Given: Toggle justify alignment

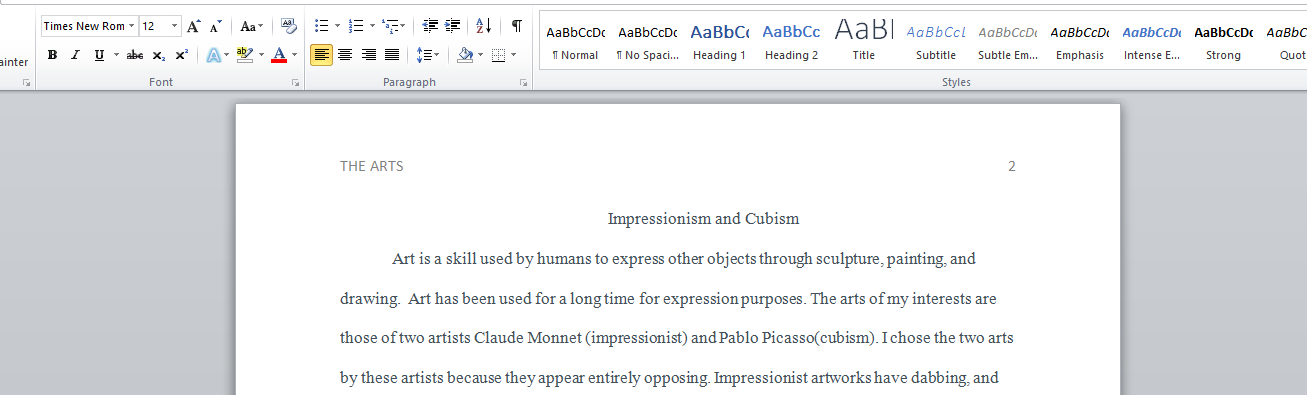Looking at the screenshot, I should pos(391,55).
